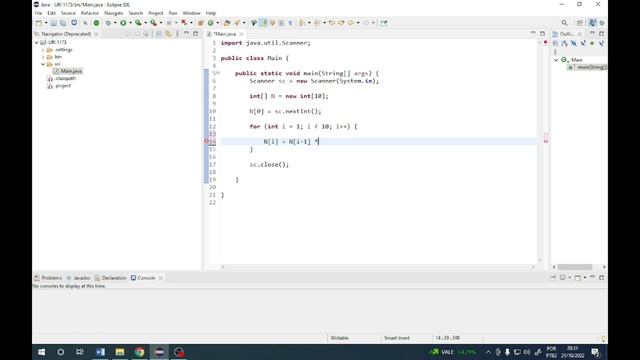This screenshot has height=360, width=640.
Task: Click the Eclipse icon on the taskbar
Action: [x=159, y=352]
